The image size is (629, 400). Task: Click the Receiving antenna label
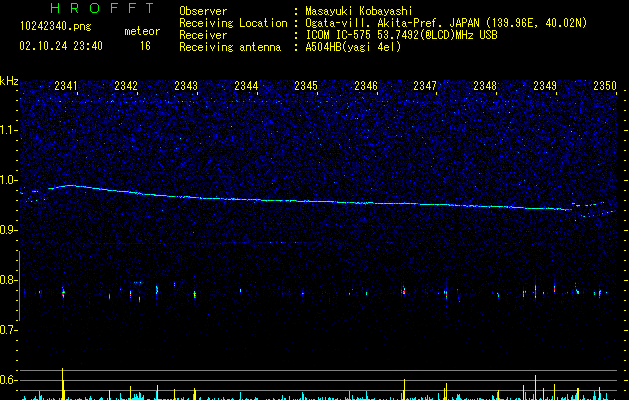click(230, 47)
